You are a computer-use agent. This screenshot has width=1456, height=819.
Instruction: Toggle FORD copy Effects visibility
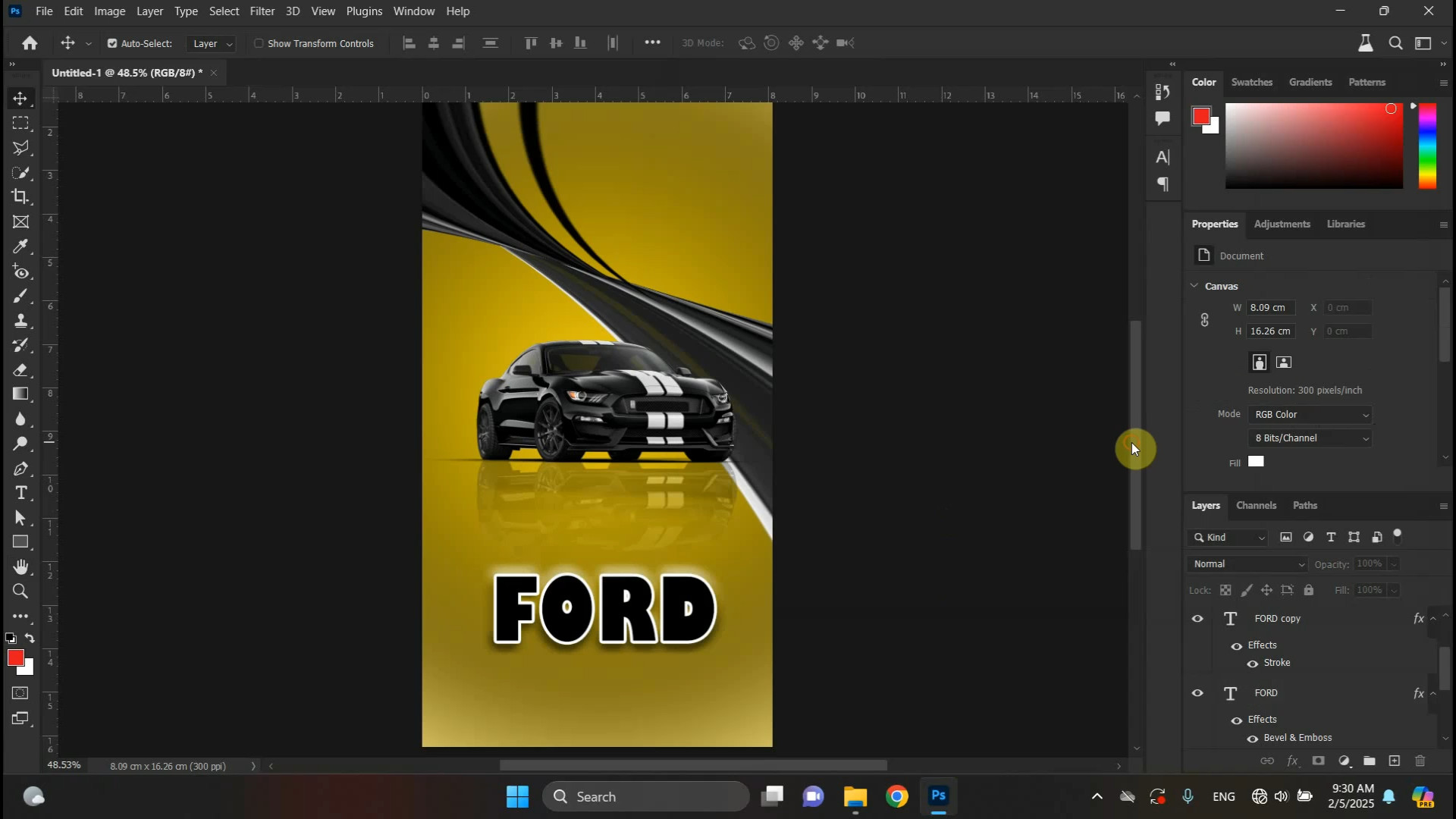1237,646
